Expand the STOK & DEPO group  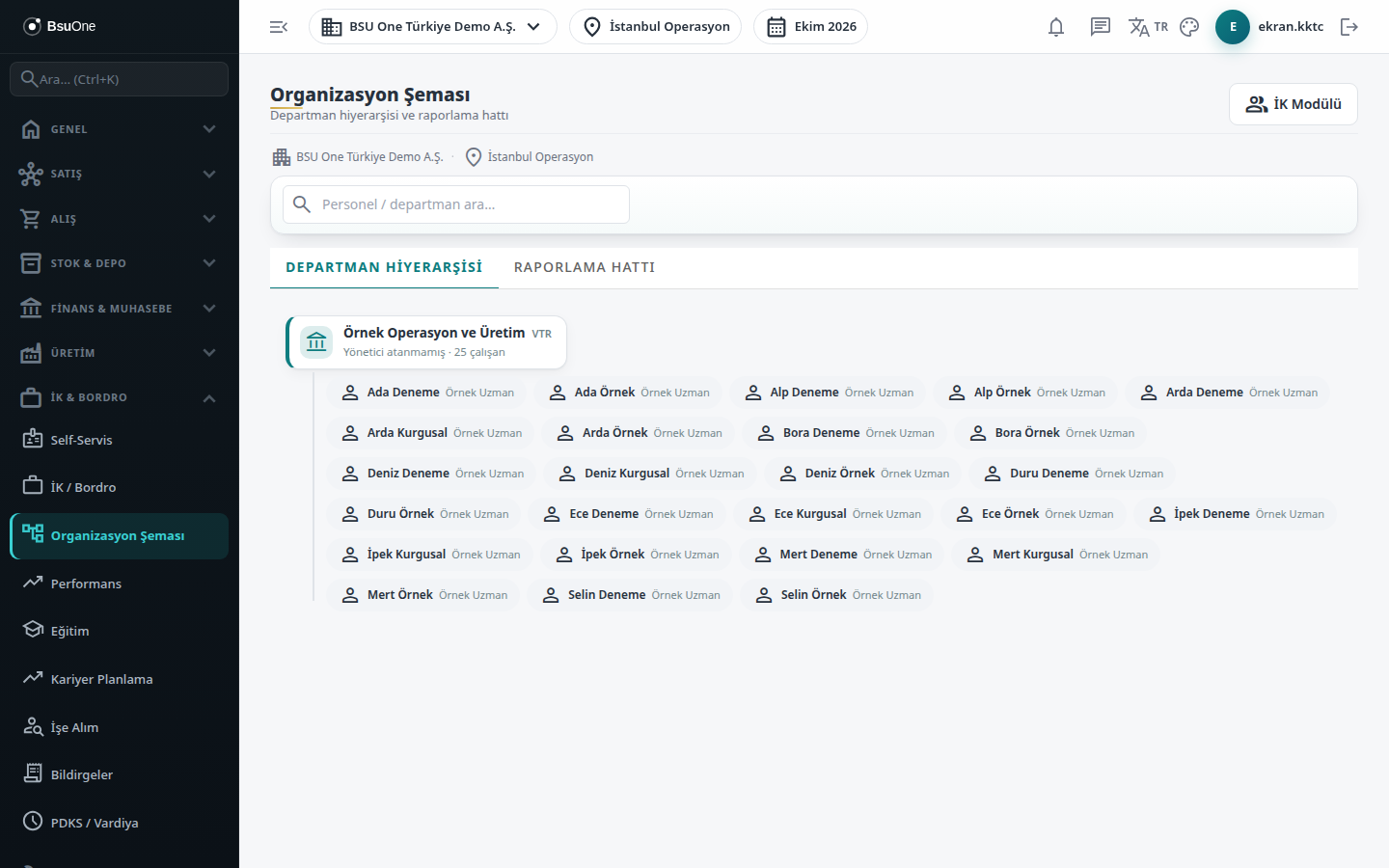pyautogui.click(x=120, y=263)
